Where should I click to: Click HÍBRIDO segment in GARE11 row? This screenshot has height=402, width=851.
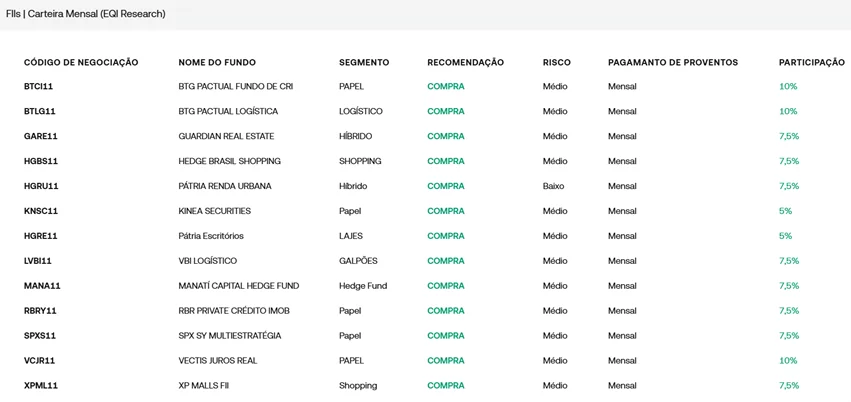pyautogui.click(x=355, y=136)
